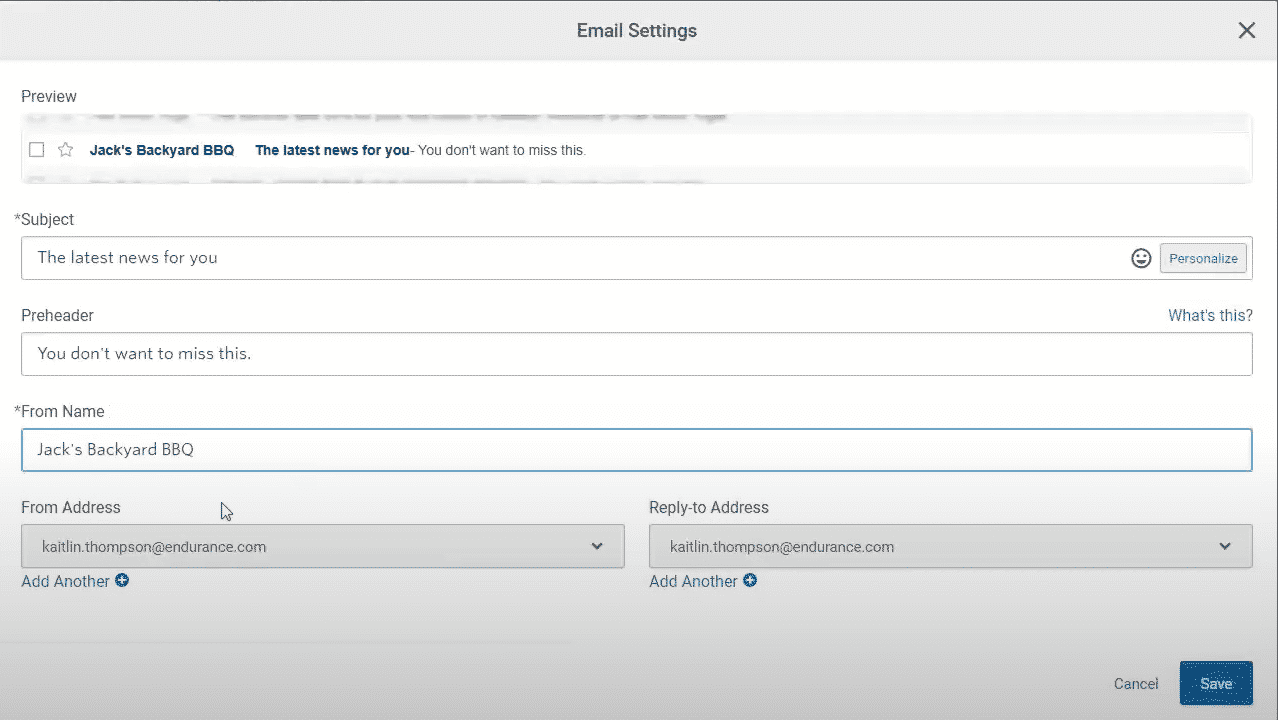Viewport: 1278px width, 720px height.
Task: Open the "What's this?" preheader help link
Action: click(1210, 315)
